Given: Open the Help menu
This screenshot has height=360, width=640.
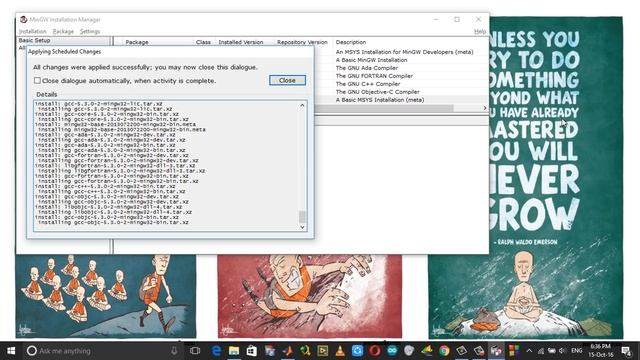Looking at the screenshot, I should (480, 31).
